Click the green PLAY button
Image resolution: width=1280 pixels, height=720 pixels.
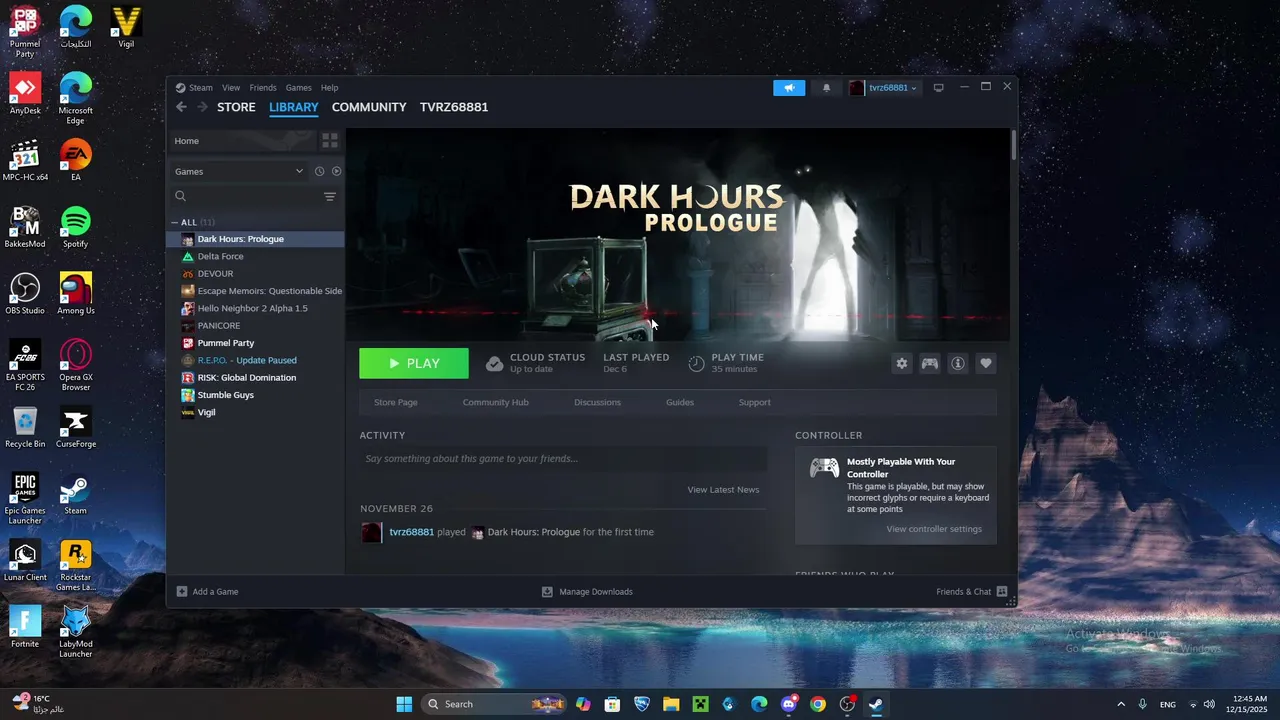[414, 363]
